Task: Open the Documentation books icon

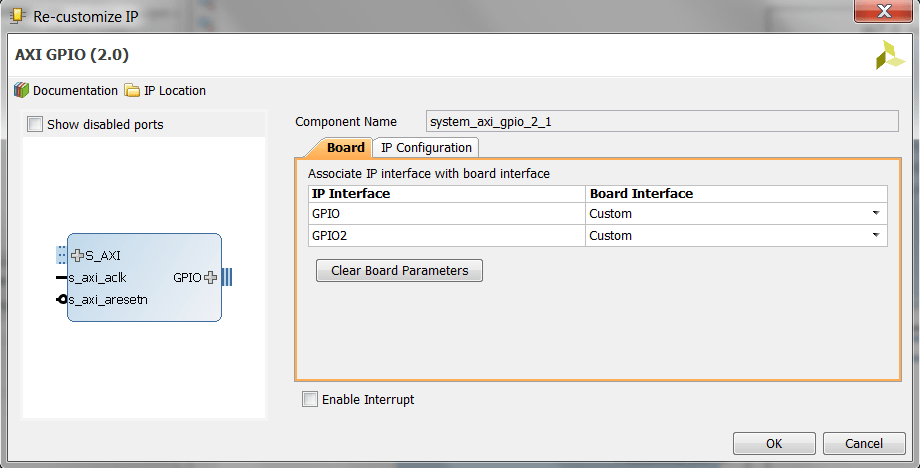Action: pos(21,90)
